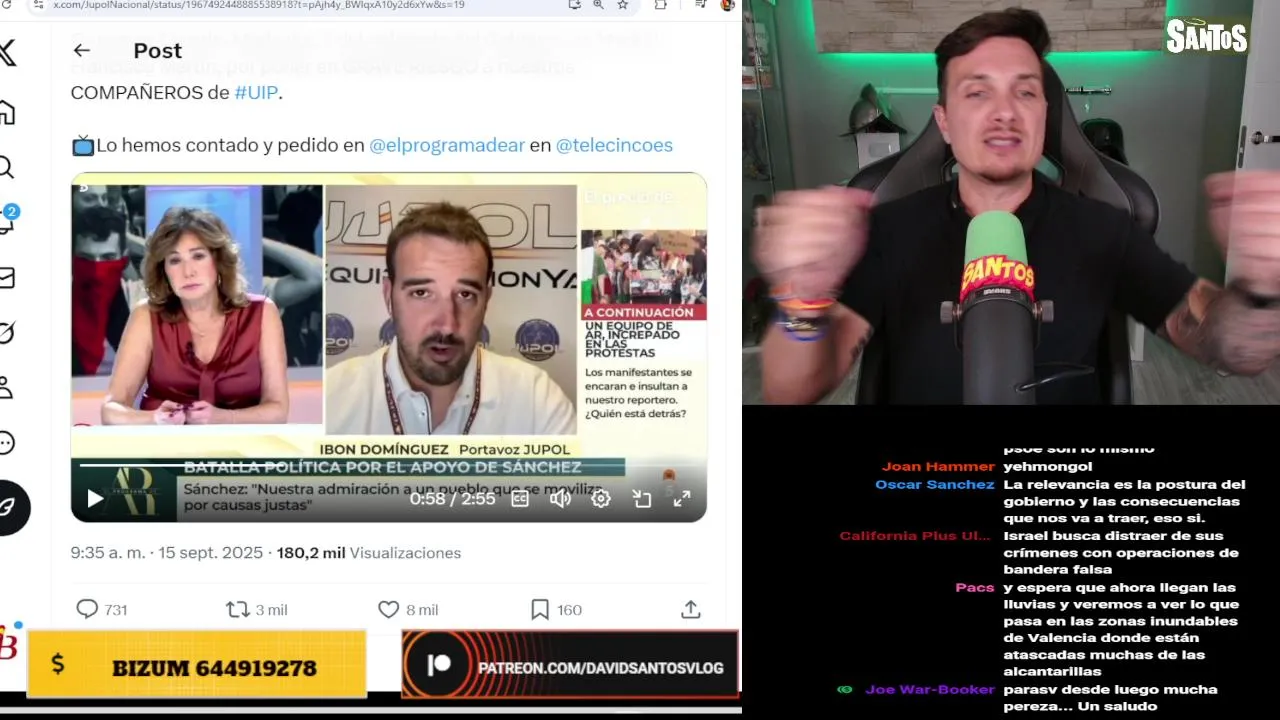The height and width of the screenshot is (720, 1280).
Task: Enable picture-in-picture for the video
Action: tap(642, 498)
